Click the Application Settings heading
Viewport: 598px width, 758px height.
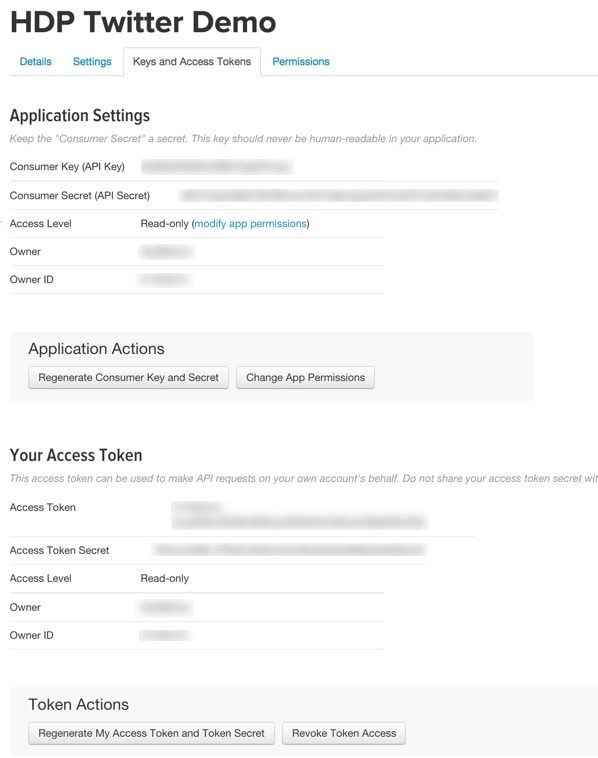tap(80, 116)
